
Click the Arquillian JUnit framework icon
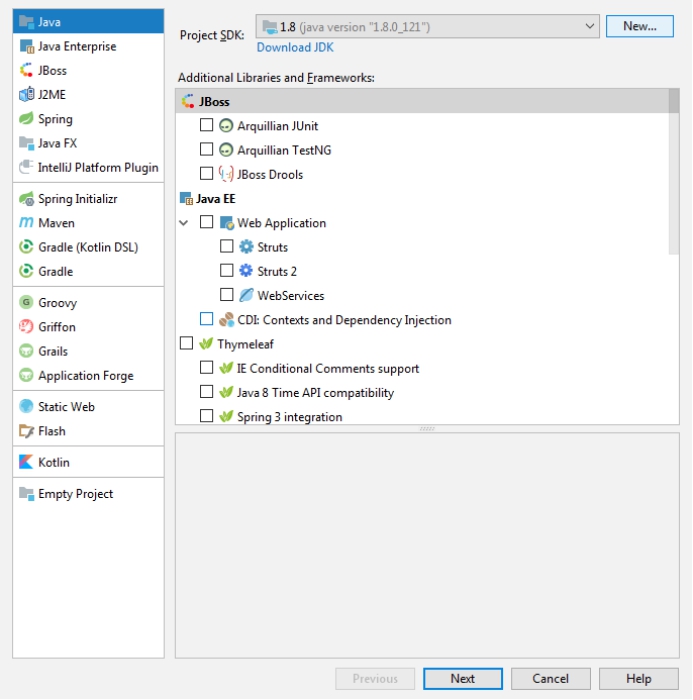tap(226, 125)
